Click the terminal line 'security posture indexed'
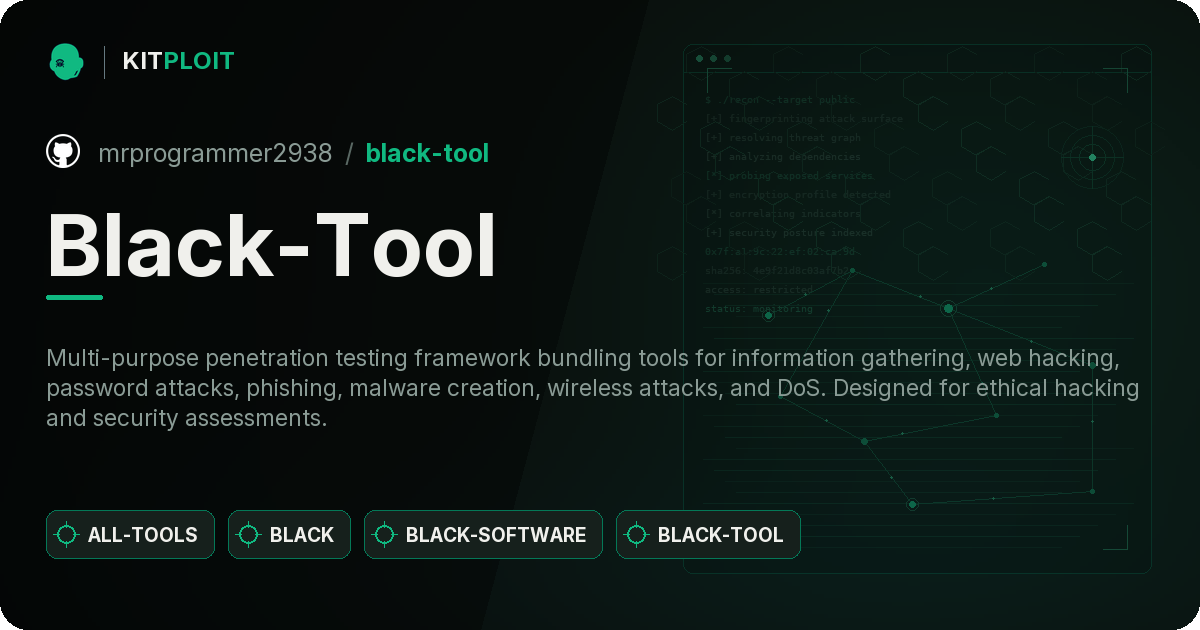 [x=789, y=233]
